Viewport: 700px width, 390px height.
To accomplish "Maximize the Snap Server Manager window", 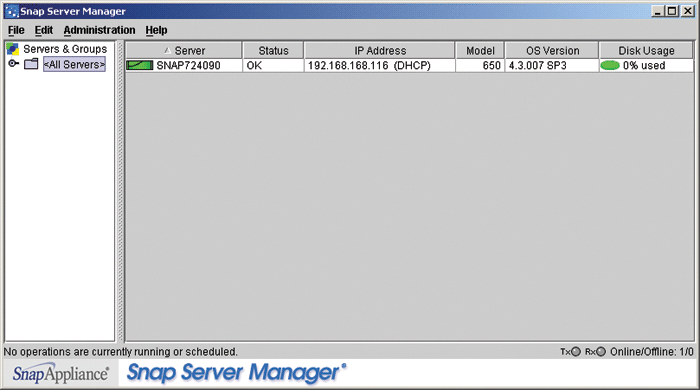I will pos(672,11).
